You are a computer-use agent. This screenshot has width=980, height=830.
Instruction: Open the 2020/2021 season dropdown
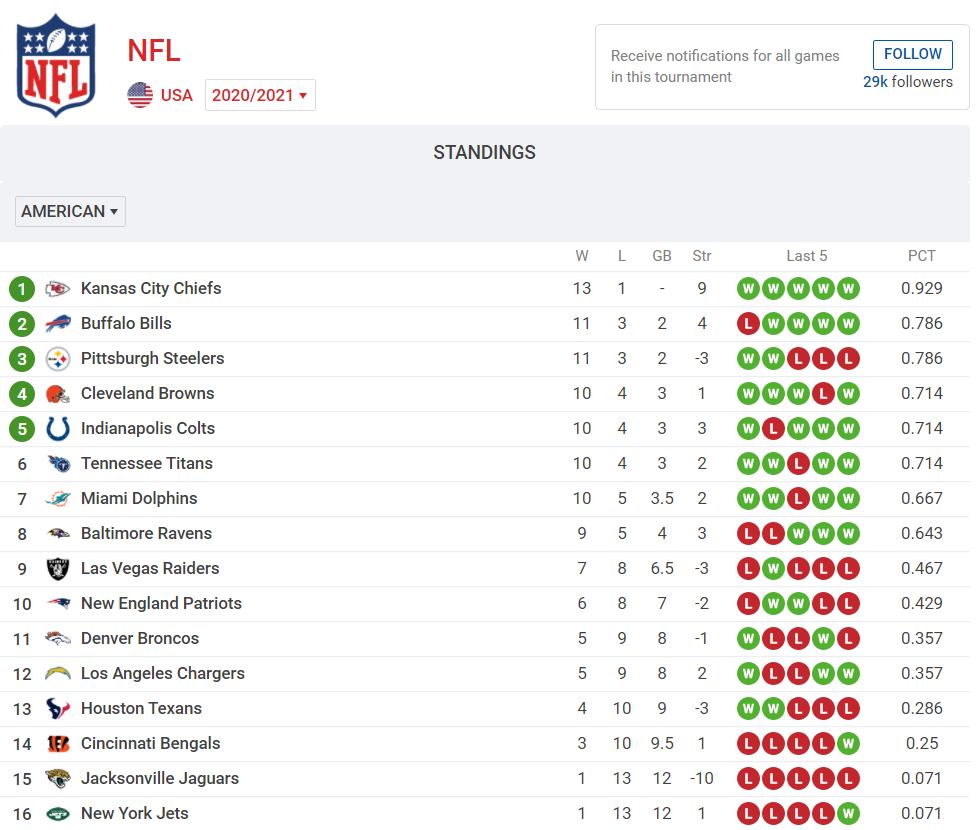point(260,95)
